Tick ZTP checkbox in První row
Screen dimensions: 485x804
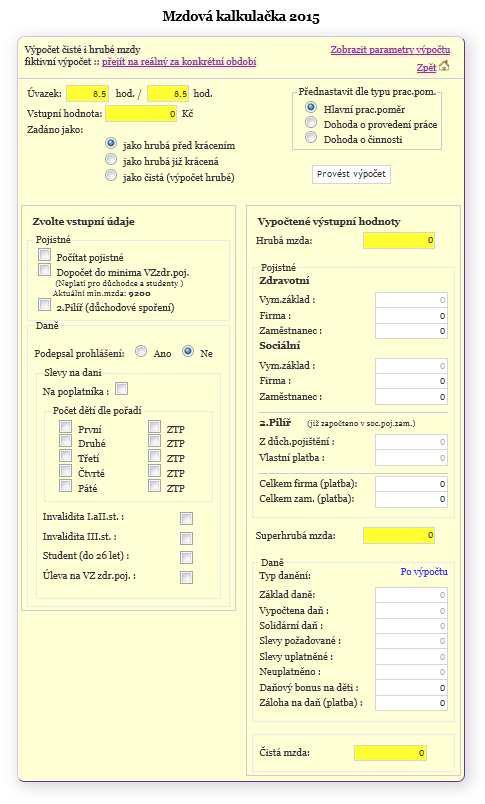tap(154, 427)
